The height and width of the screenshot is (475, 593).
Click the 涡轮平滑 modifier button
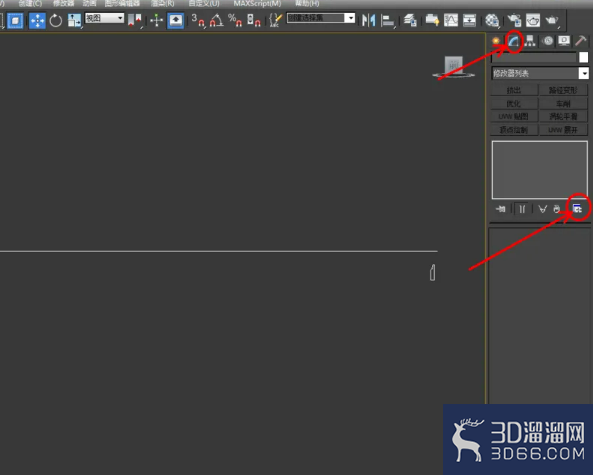point(563,116)
